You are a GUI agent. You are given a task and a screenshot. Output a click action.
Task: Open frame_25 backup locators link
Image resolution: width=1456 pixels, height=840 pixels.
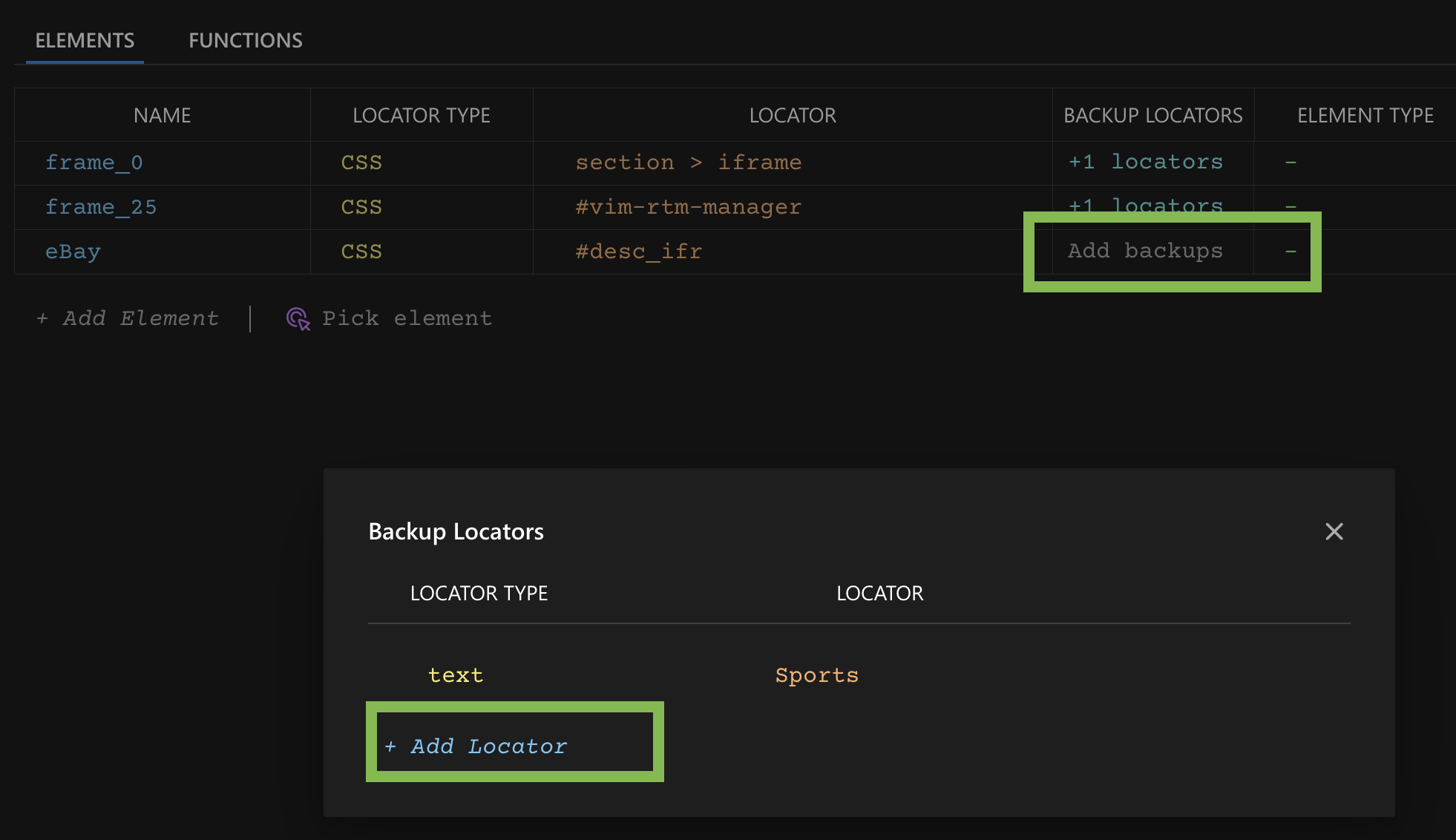pos(1145,203)
